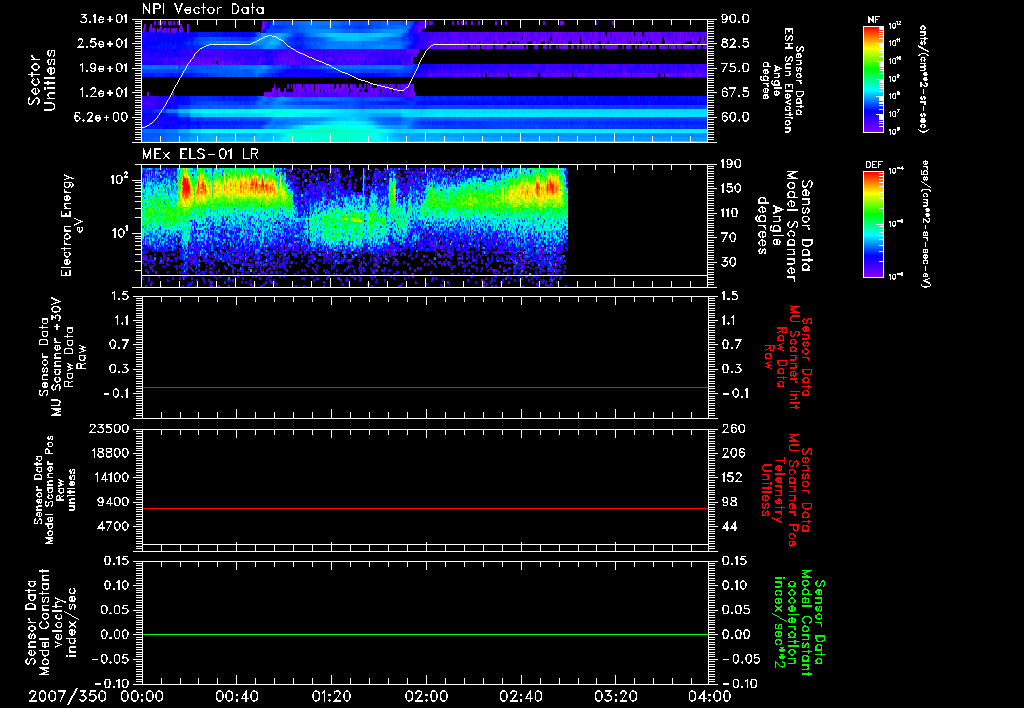Click the NPI vector data spectrogram
The height and width of the screenshot is (708, 1024).
click(425, 80)
